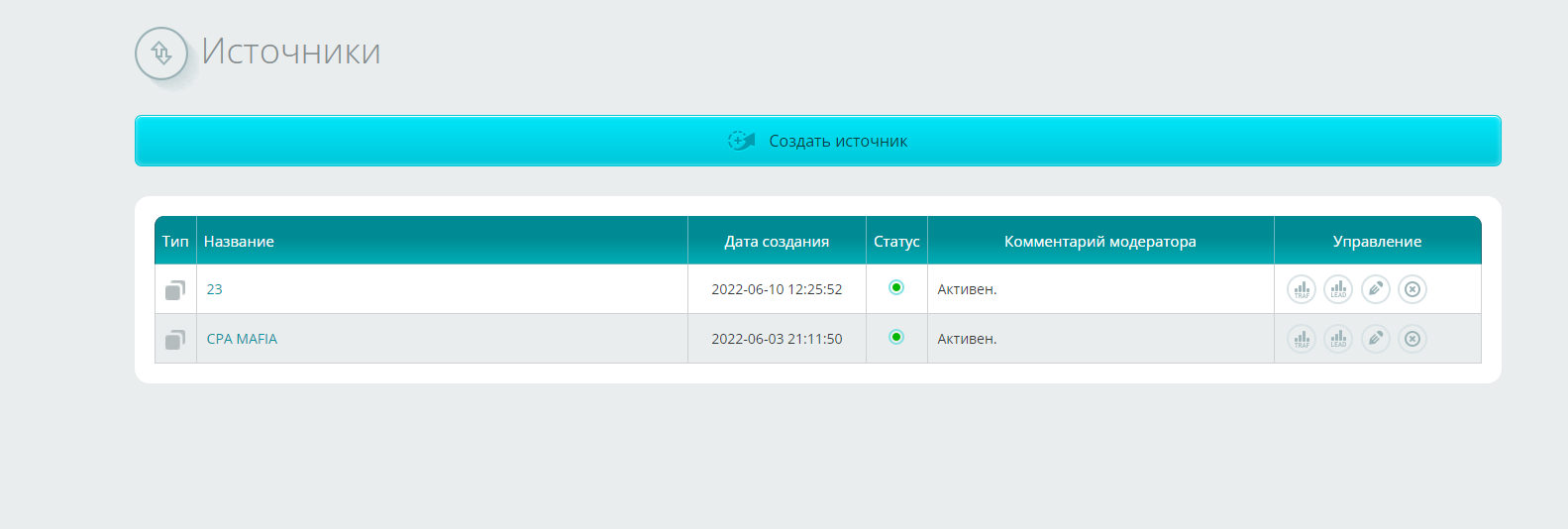Click the Источники page title
Screen dimensions: 1568x529
click(291, 52)
